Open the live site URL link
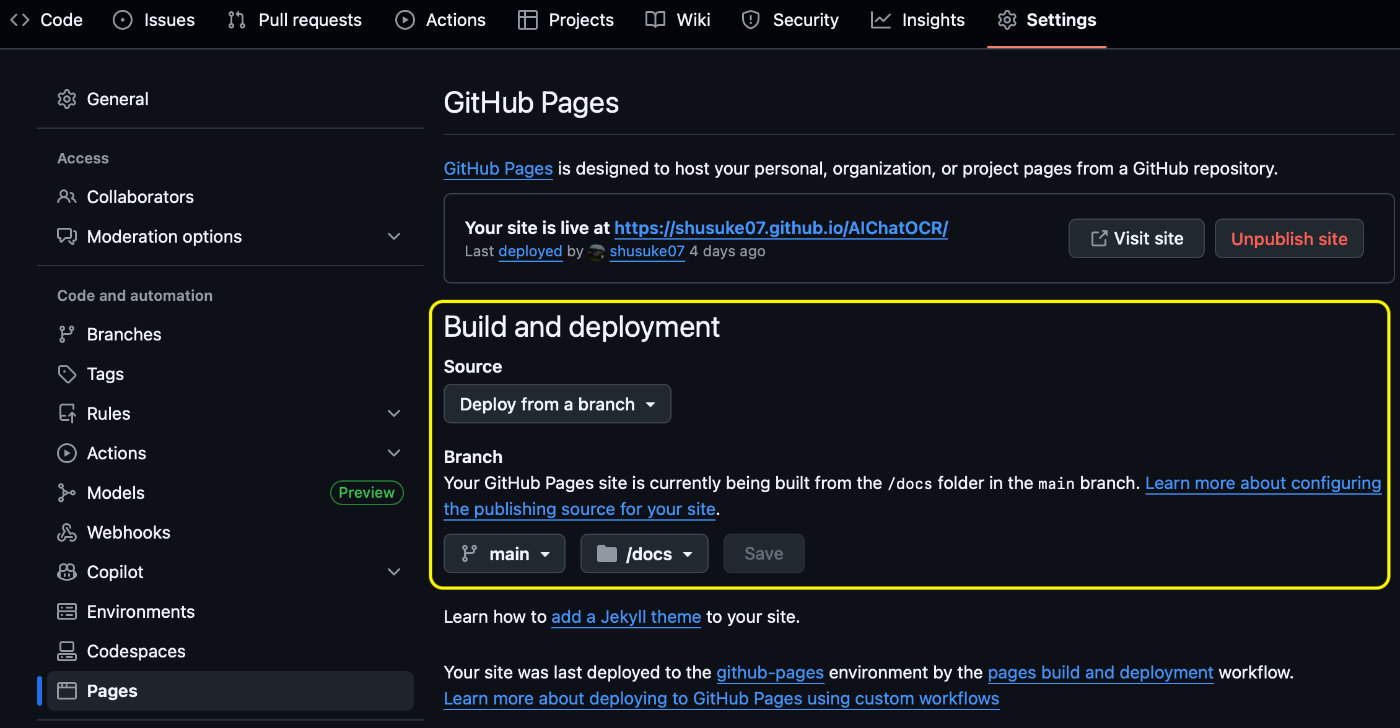 (x=781, y=228)
